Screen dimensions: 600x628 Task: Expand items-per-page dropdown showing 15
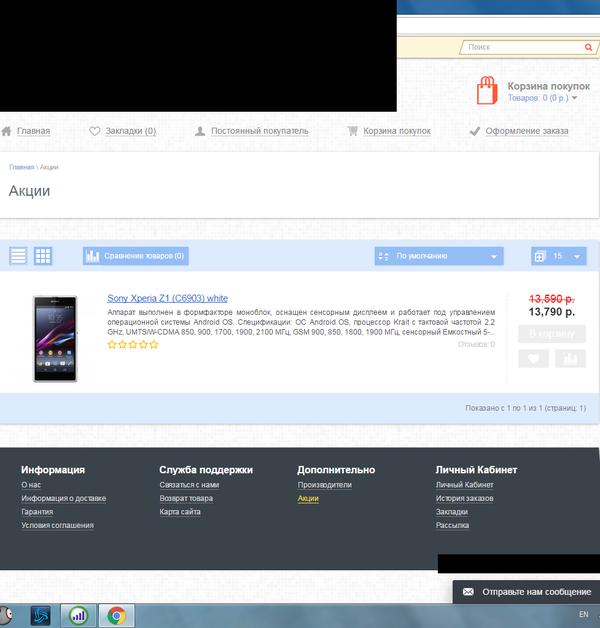click(x=559, y=257)
